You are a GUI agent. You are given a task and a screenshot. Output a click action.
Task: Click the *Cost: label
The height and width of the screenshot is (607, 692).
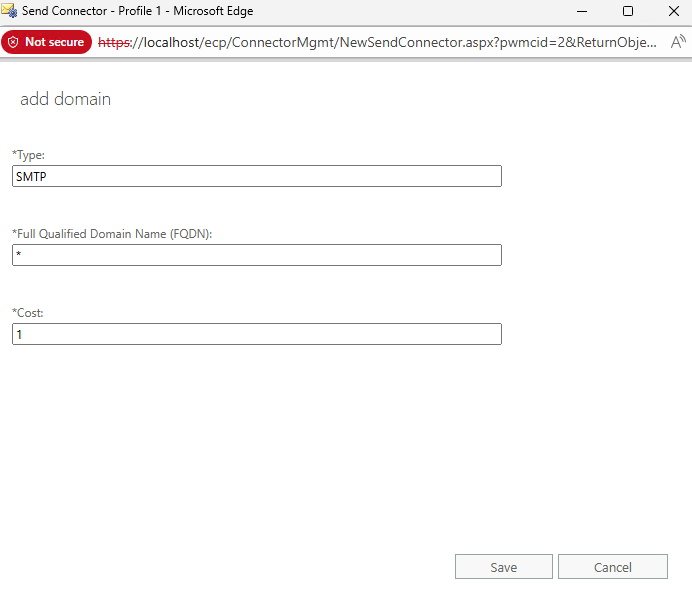[x=28, y=313]
